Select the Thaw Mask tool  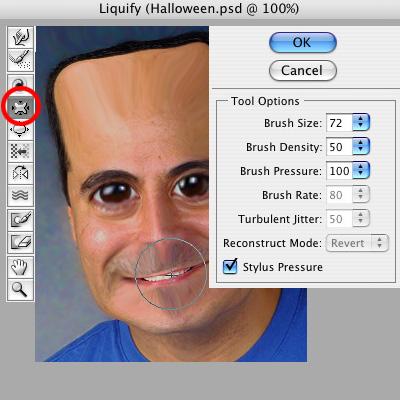[21, 242]
